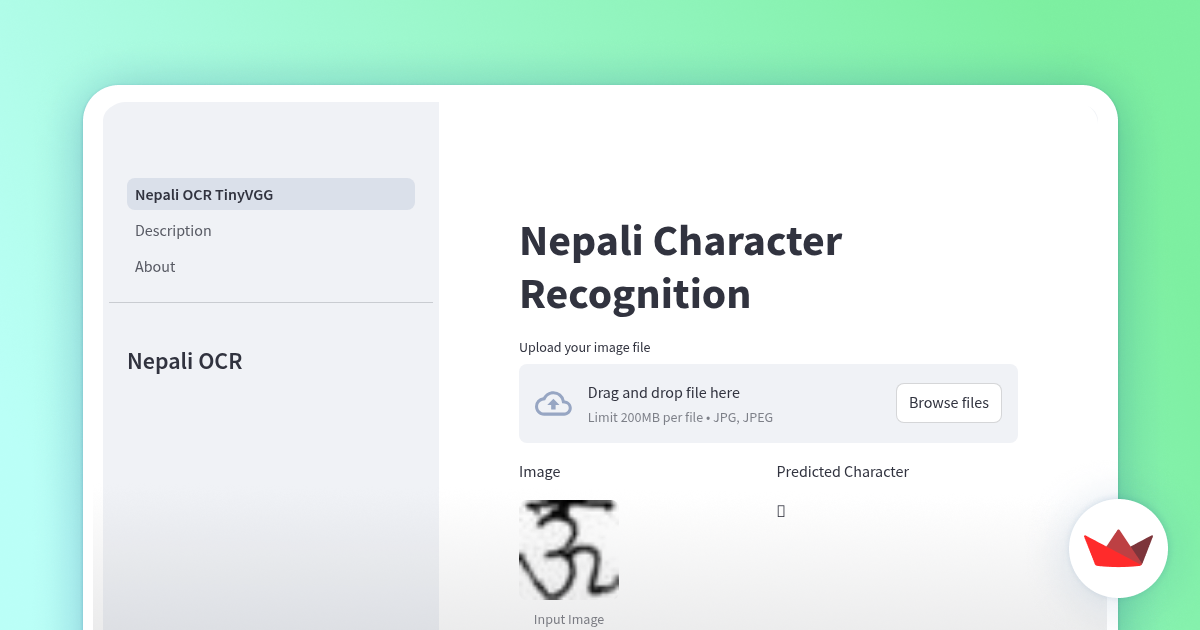Click the Streamlit crown badge logo
This screenshot has height=630, width=1200.
tap(1118, 549)
